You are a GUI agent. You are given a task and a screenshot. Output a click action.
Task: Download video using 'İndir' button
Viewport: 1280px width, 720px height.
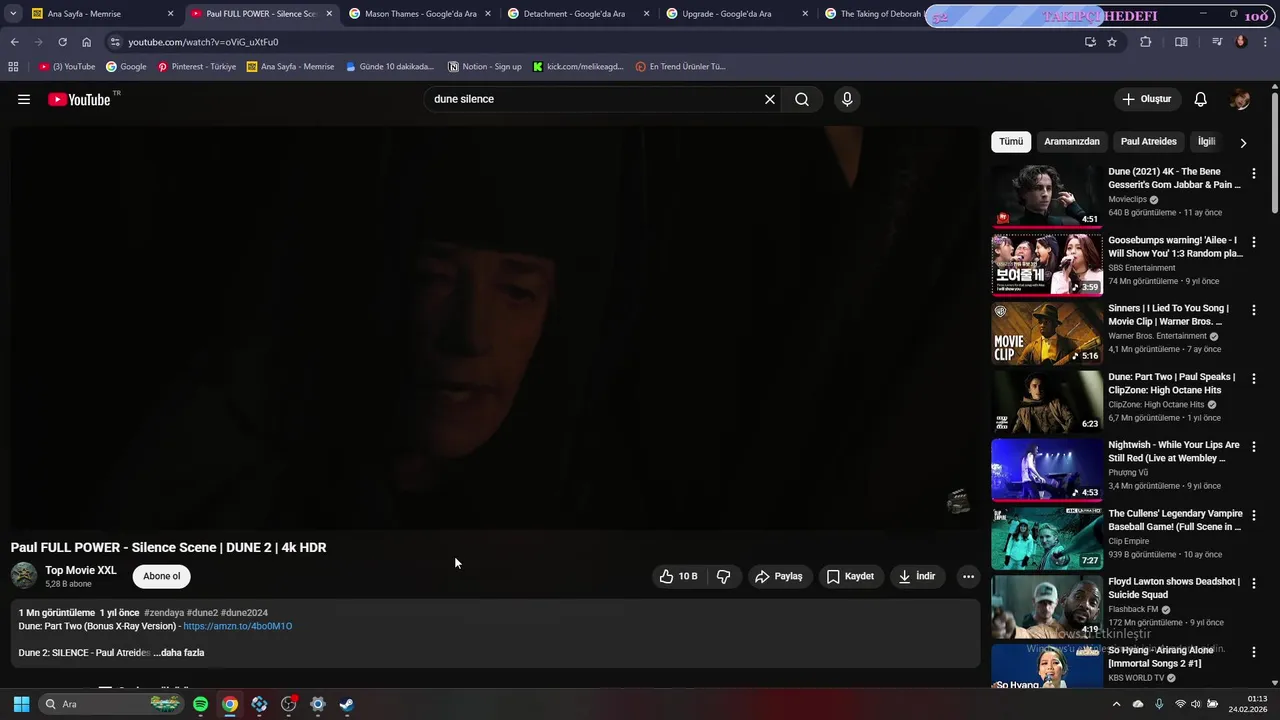(917, 576)
